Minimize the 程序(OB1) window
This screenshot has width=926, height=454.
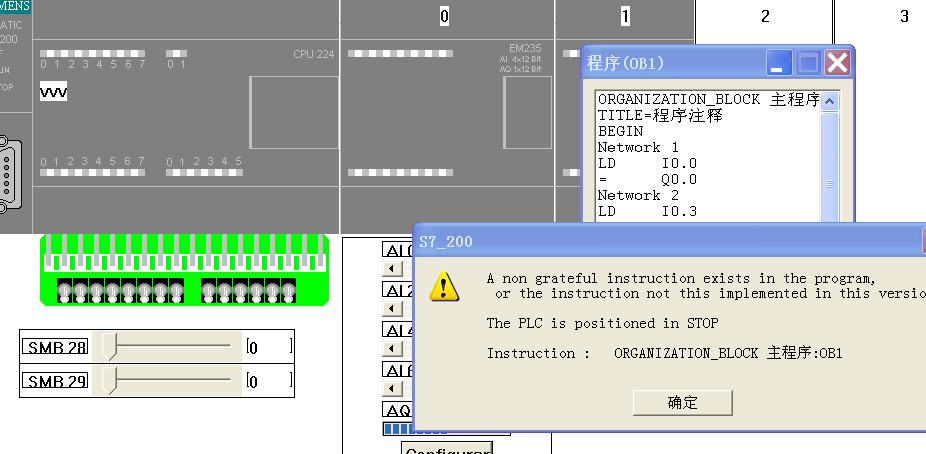779,63
